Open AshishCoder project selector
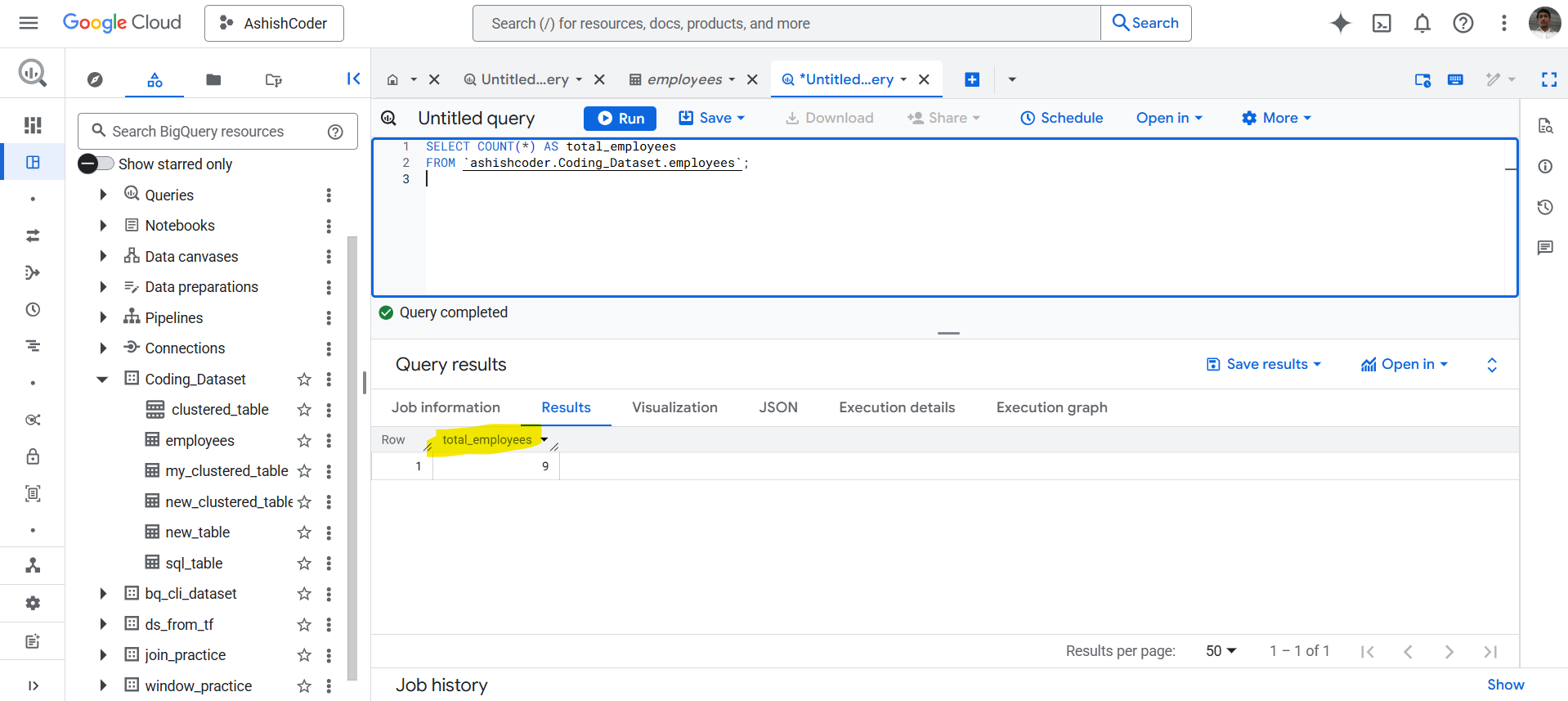The image size is (1568, 701). (x=274, y=23)
